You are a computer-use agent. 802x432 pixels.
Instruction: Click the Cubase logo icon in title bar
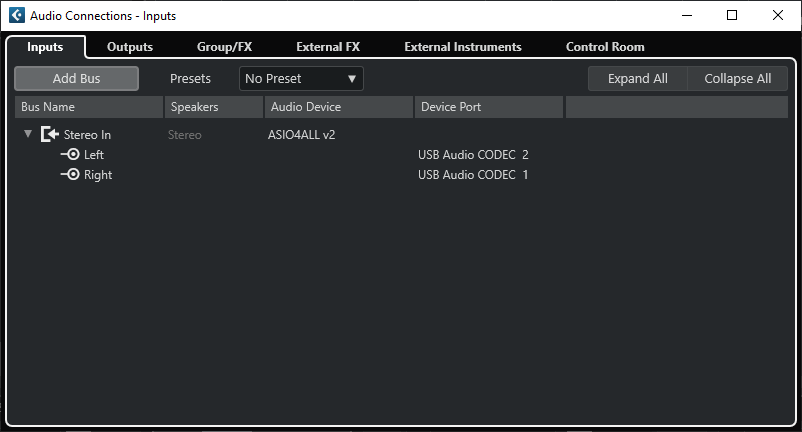click(16, 15)
